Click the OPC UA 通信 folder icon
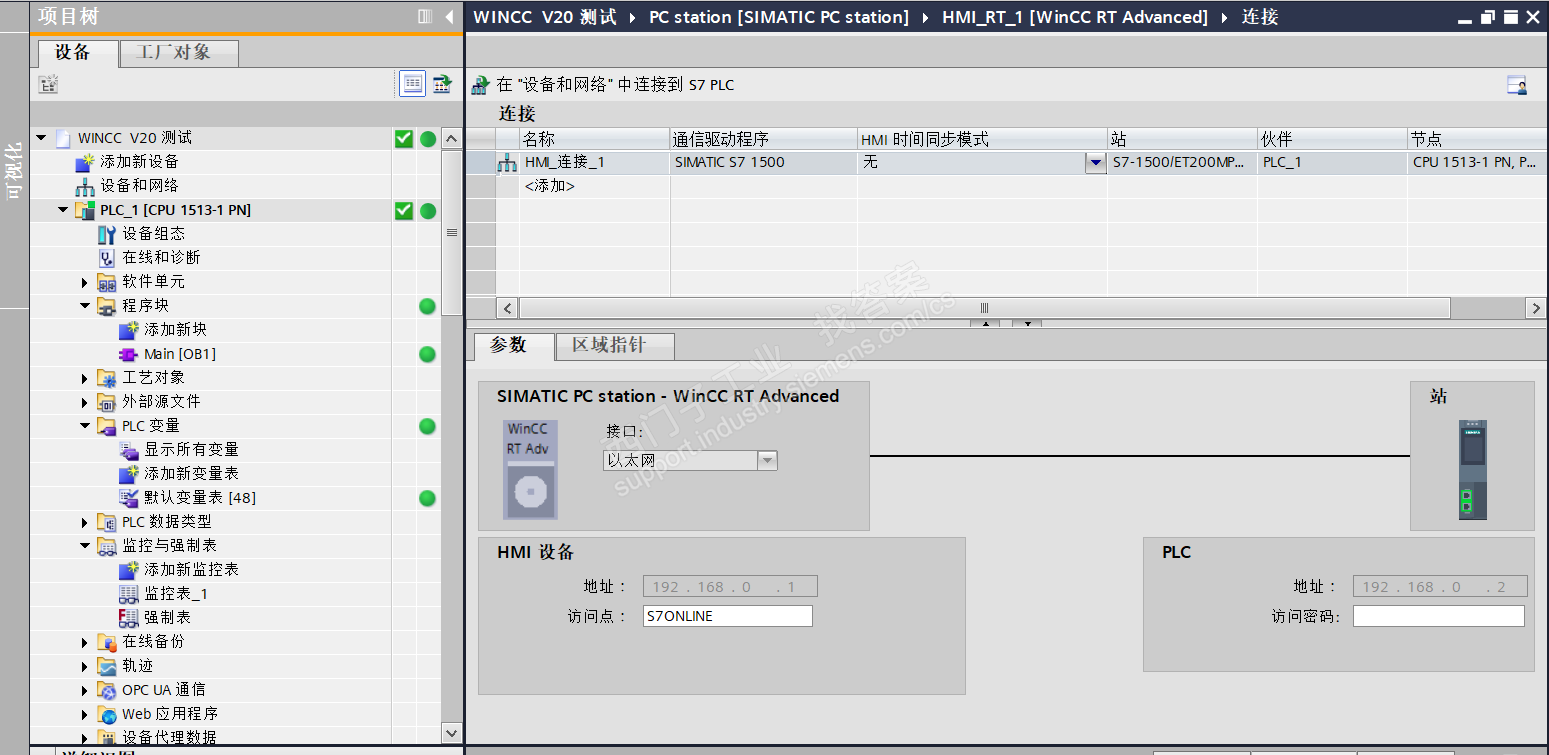The width and height of the screenshot is (1549, 755). pyautogui.click(x=107, y=690)
